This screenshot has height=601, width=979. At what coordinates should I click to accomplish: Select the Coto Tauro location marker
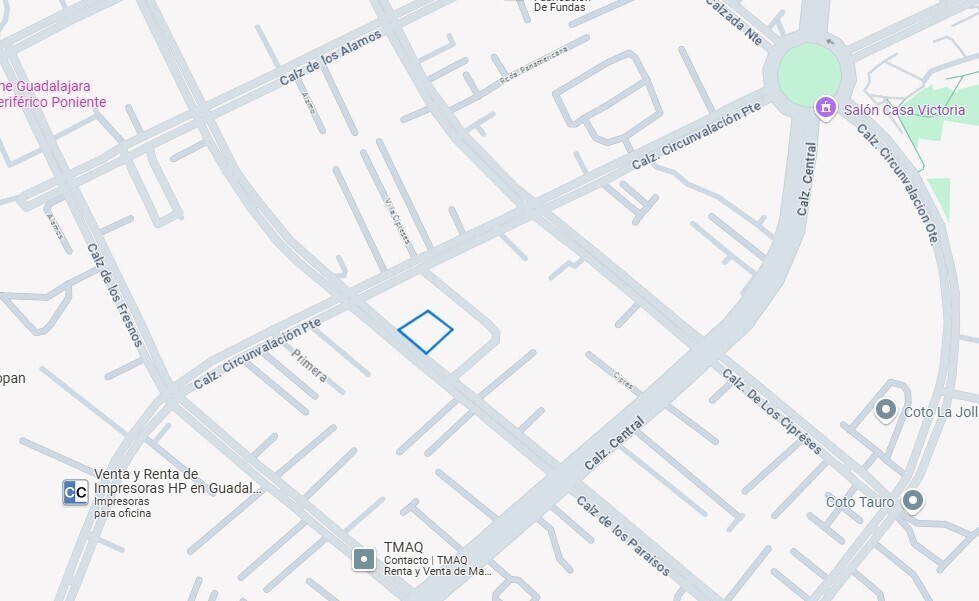point(913,501)
